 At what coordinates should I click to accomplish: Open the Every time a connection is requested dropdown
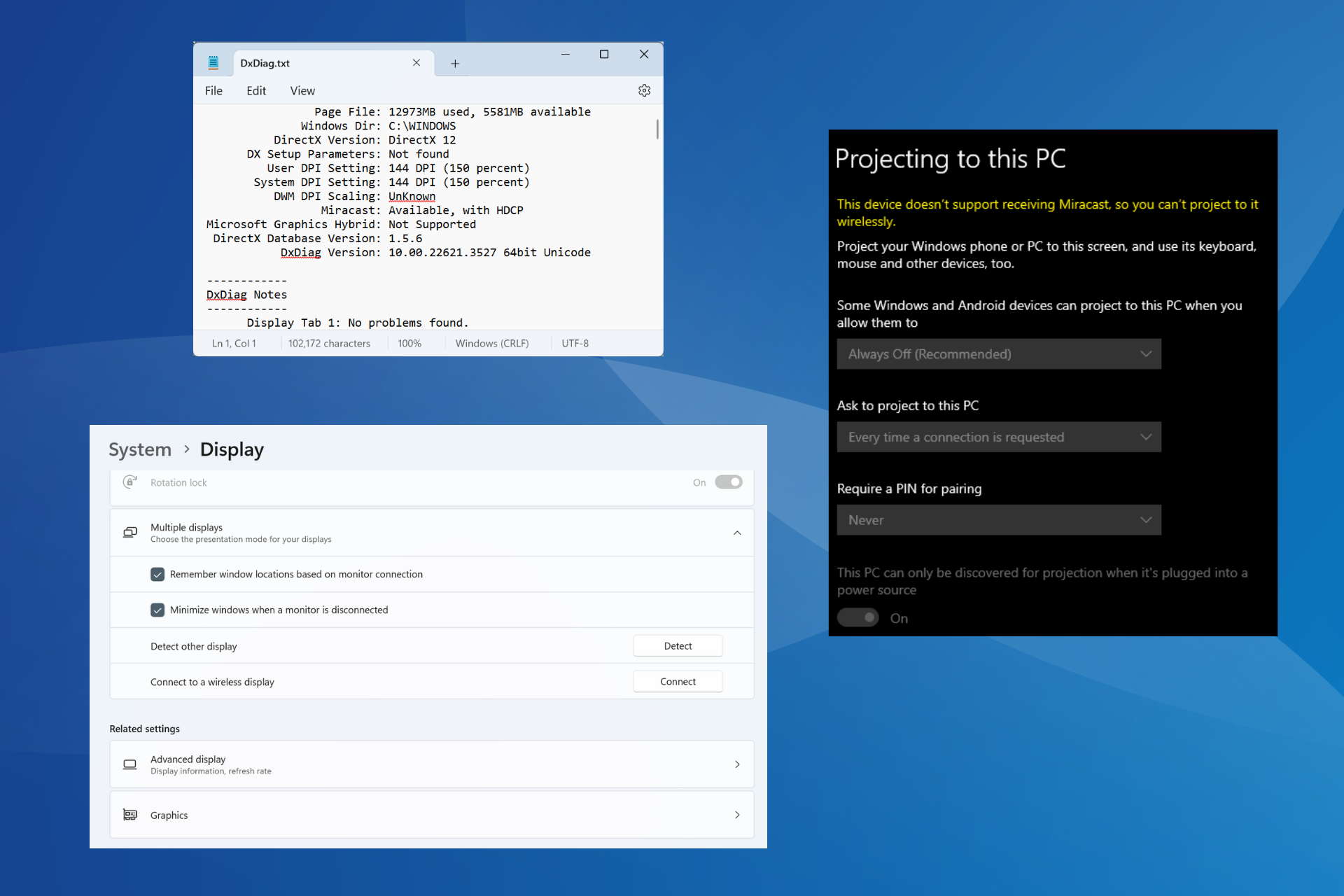point(999,437)
